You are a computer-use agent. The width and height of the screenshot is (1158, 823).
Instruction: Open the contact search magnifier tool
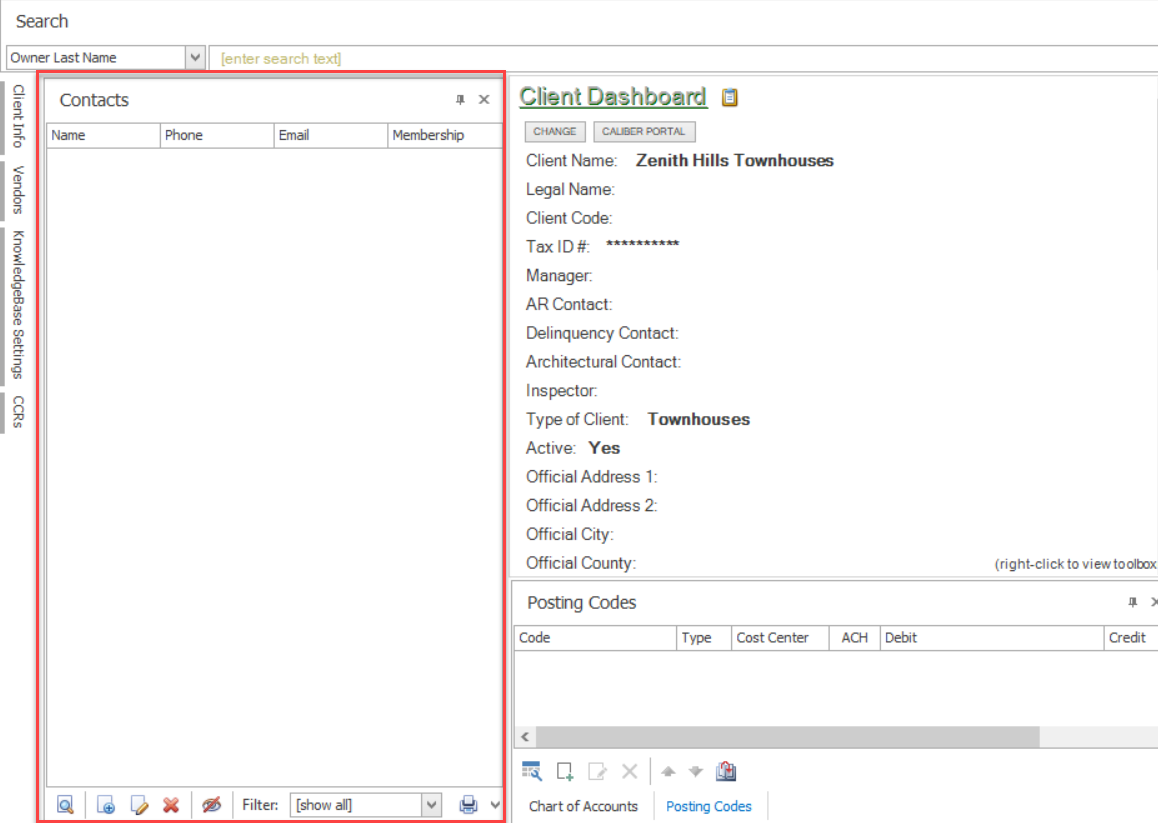point(65,805)
